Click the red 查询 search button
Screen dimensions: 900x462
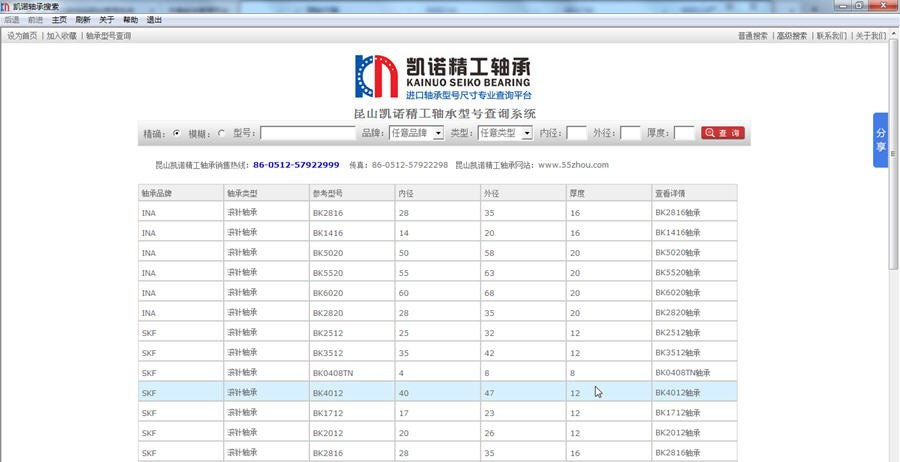tap(722, 133)
